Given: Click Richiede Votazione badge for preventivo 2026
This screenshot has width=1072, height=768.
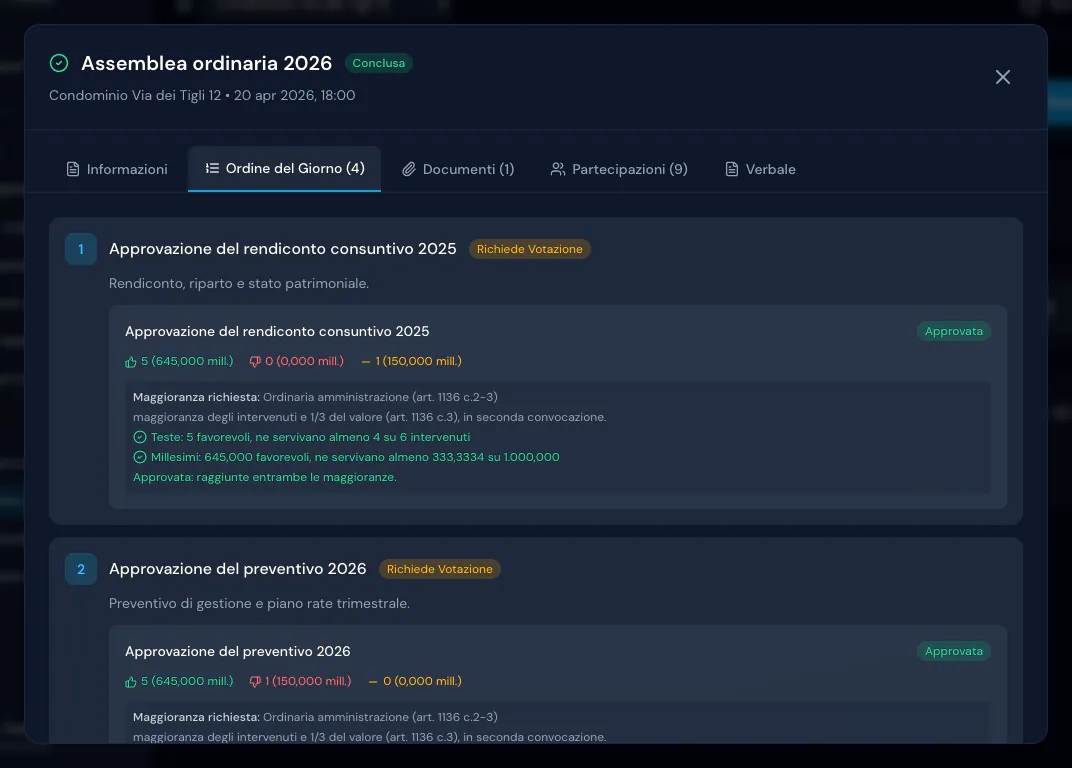Looking at the screenshot, I should (x=440, y=569).
